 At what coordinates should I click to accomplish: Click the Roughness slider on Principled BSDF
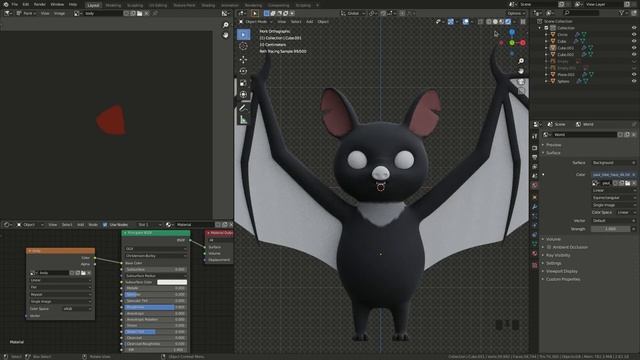[155, 307]
